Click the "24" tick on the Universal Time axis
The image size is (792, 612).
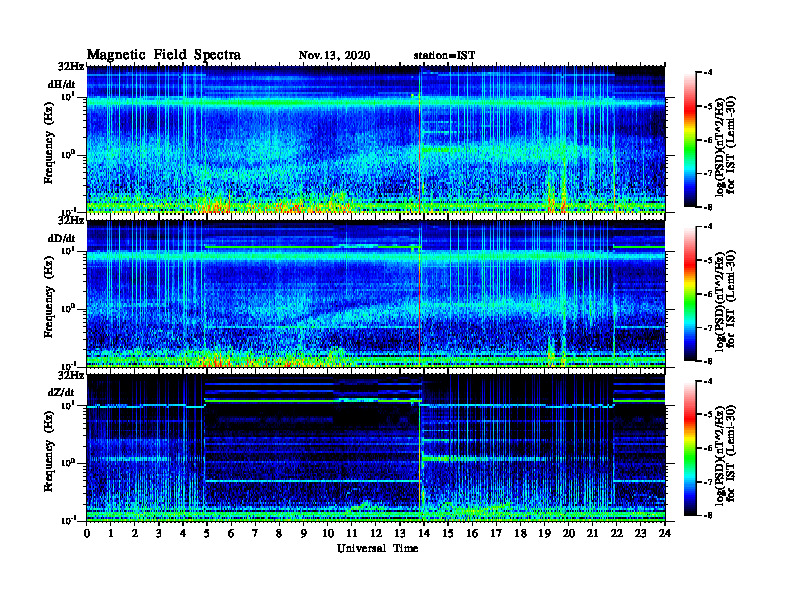click(x=665, y=533)
